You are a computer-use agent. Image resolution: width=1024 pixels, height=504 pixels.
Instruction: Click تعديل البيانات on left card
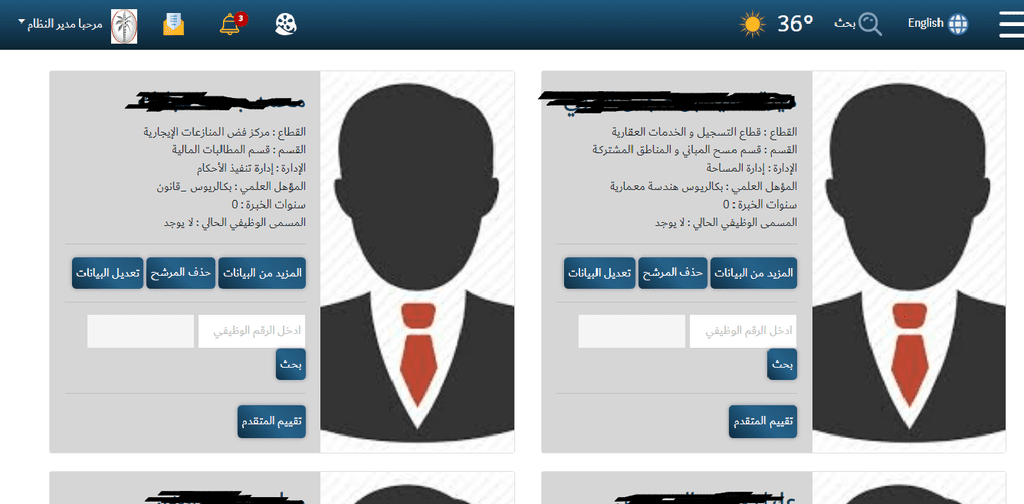(107, 273)
